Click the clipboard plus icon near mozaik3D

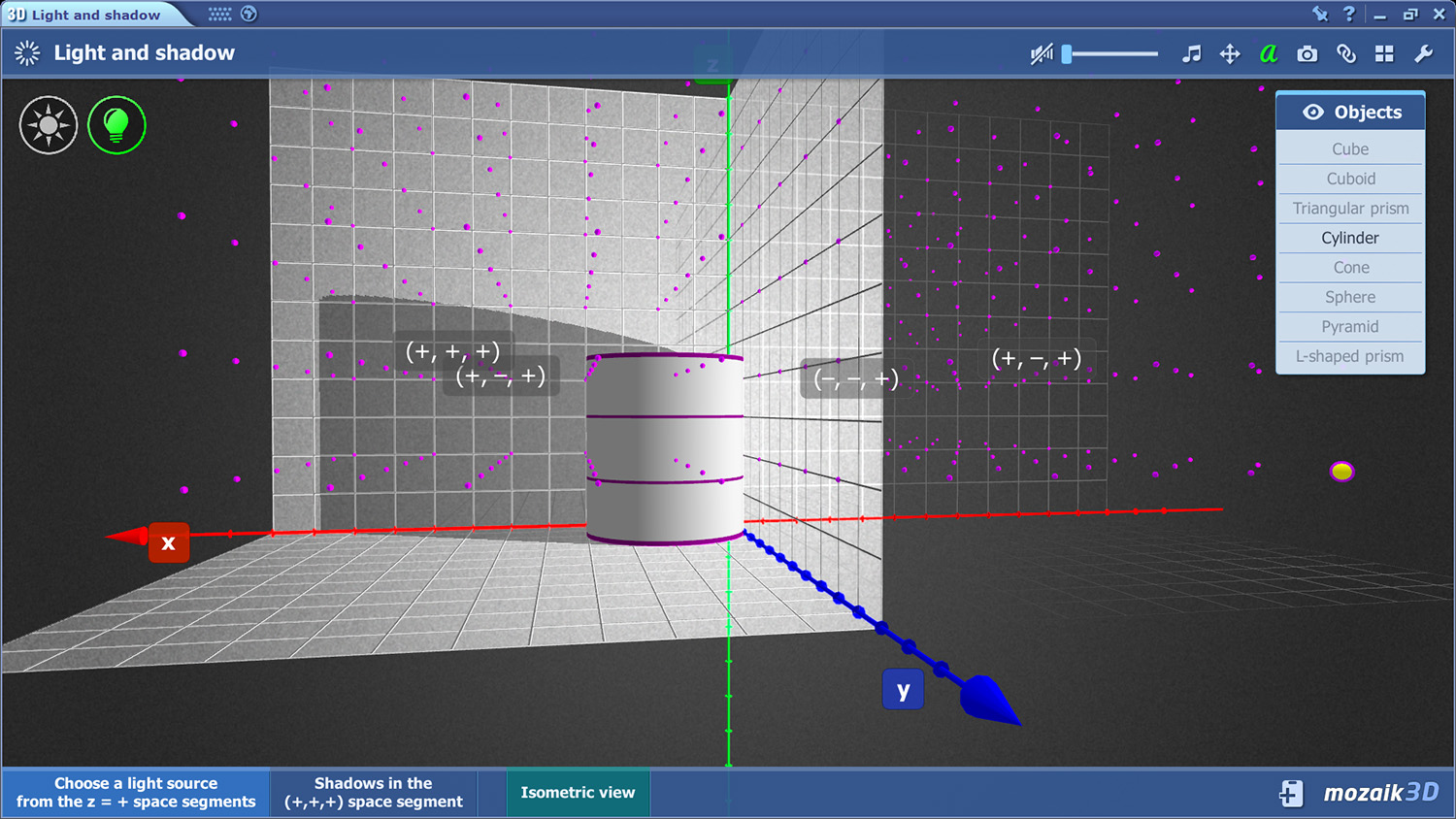click(x=1290, y=793)
